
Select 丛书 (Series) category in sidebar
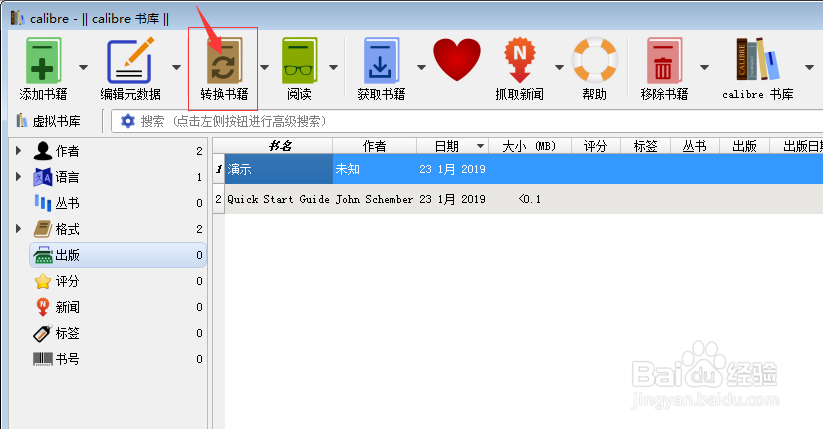[x=118, y=203]
